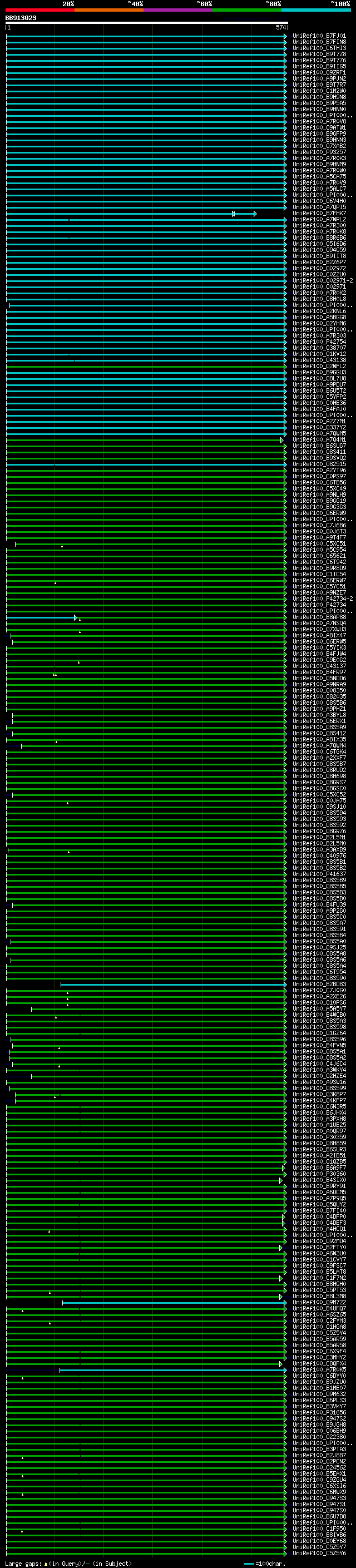Click the purple ~60% identity legend segment
Screen dimensions: 356x1568
tap(177, 10)
